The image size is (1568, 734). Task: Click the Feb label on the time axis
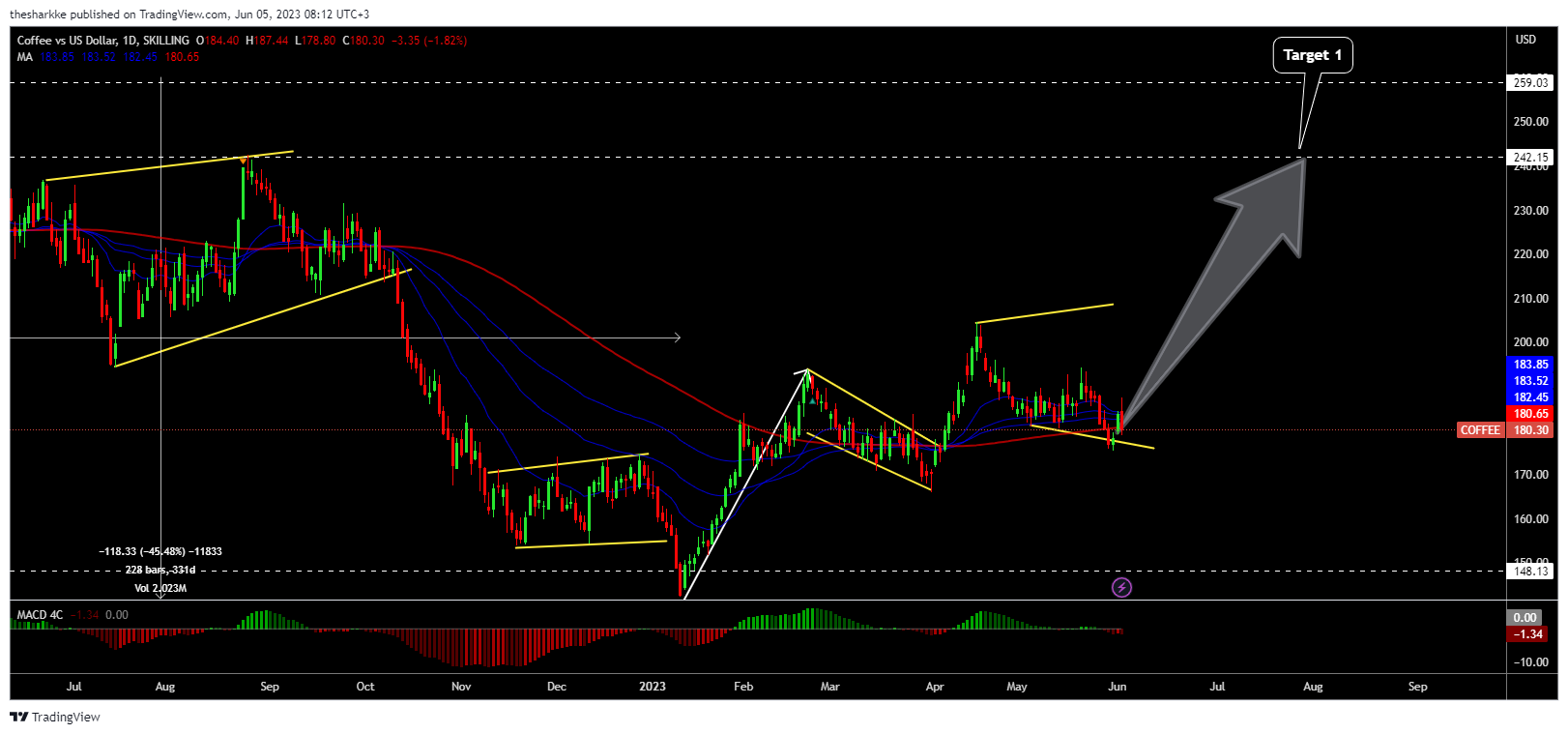pos(743,687)
